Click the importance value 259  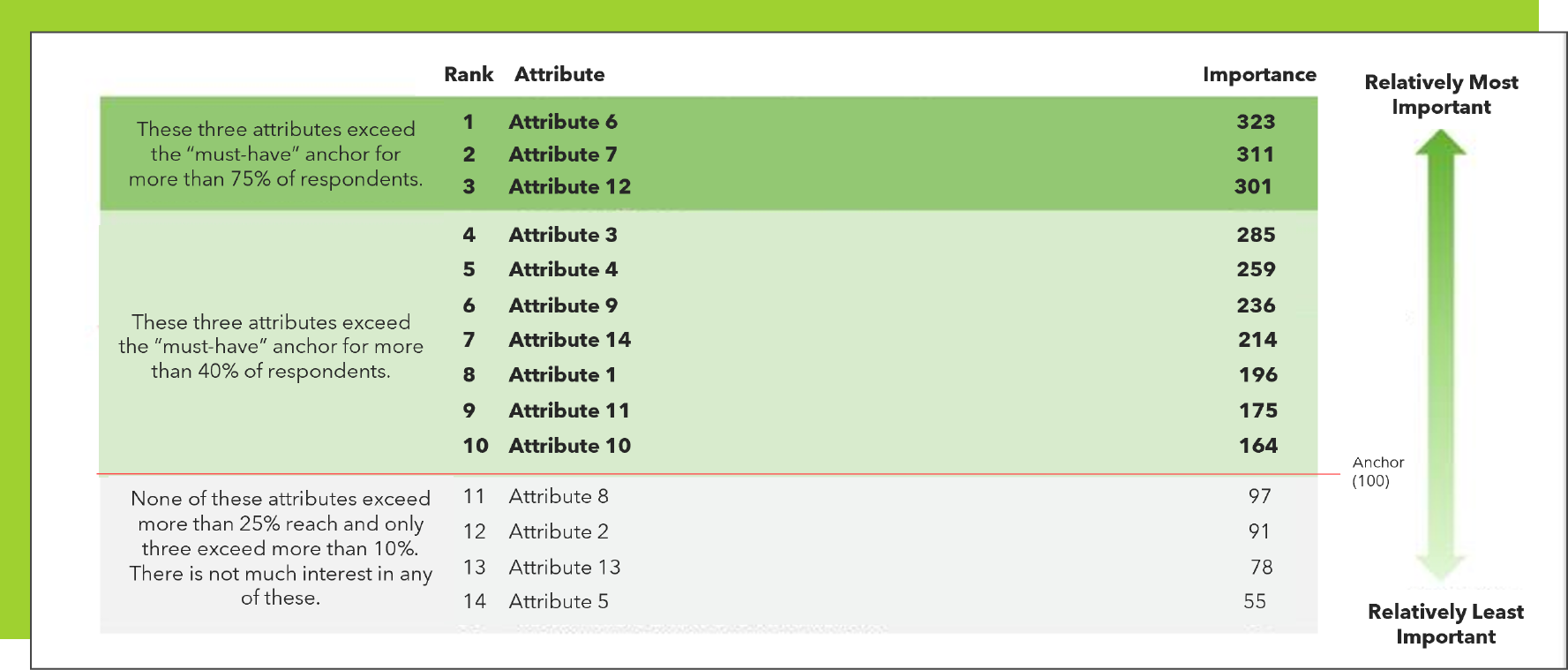click(1255, 269)
